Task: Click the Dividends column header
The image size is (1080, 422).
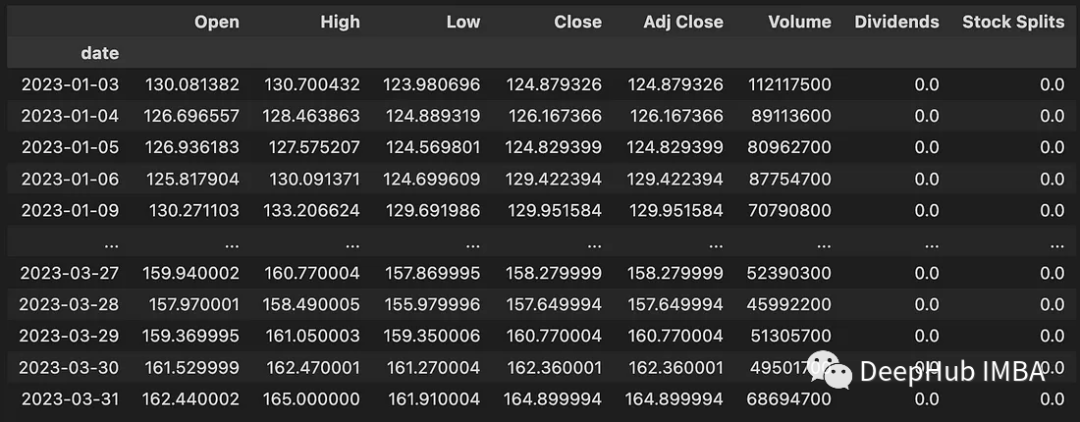Action: click(897, 22)
